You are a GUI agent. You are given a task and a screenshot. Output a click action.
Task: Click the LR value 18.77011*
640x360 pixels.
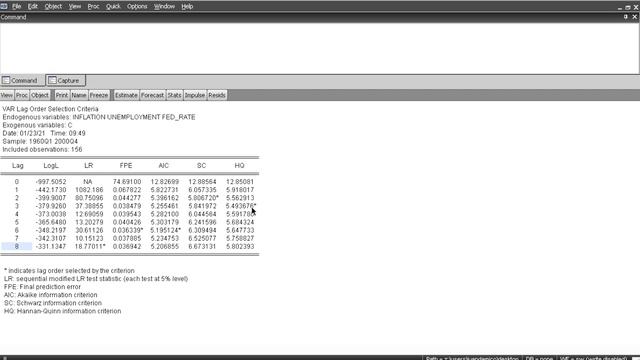[x=90, y=247]
